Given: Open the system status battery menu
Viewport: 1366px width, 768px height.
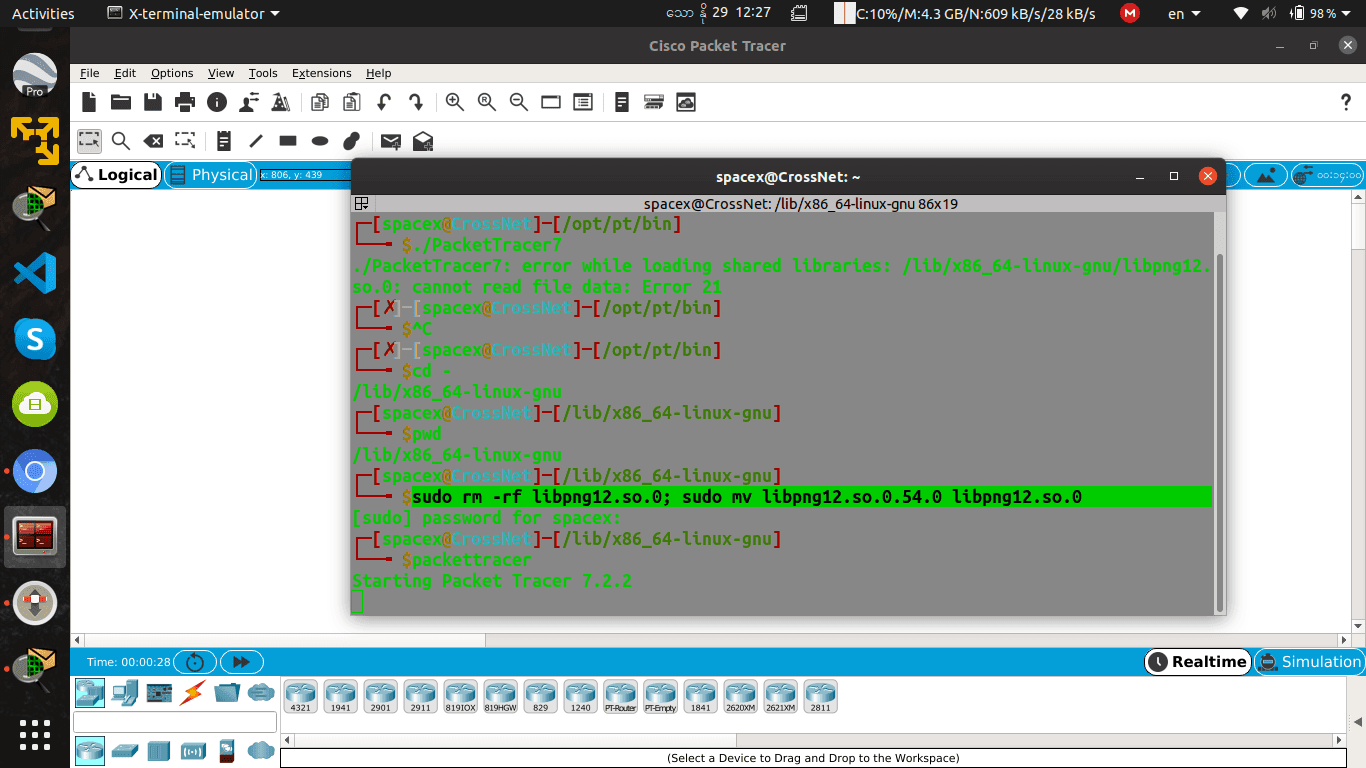Looking at the screenshot, I should 1290,13.
